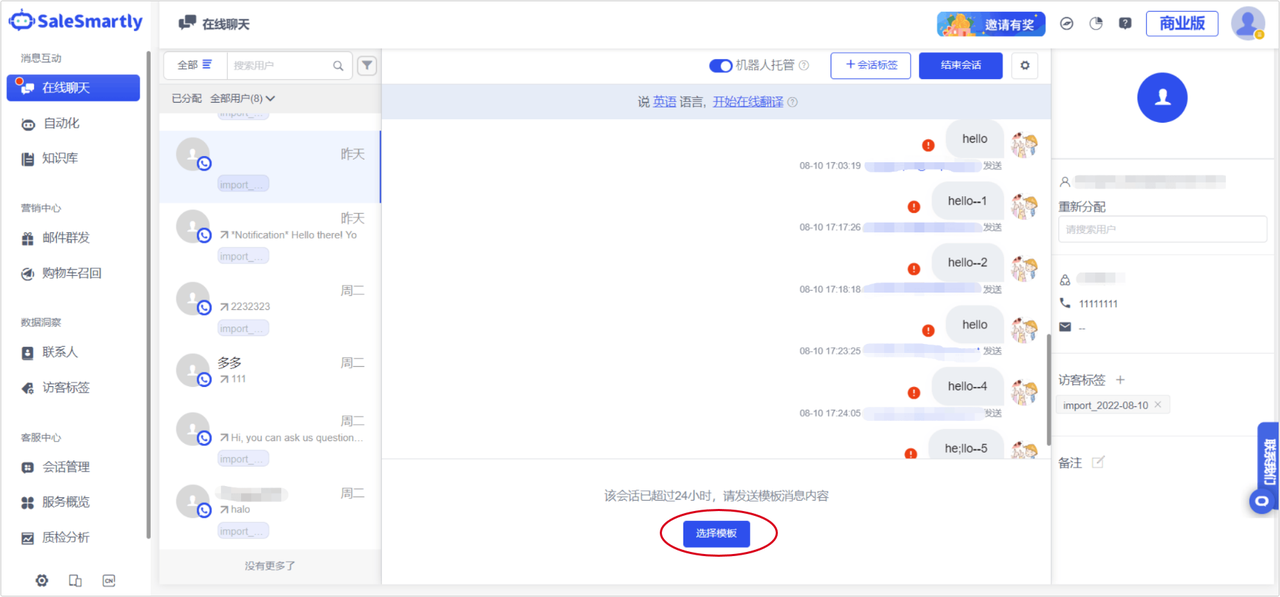Add a visitor tag with plus icon

[1120, 380]
